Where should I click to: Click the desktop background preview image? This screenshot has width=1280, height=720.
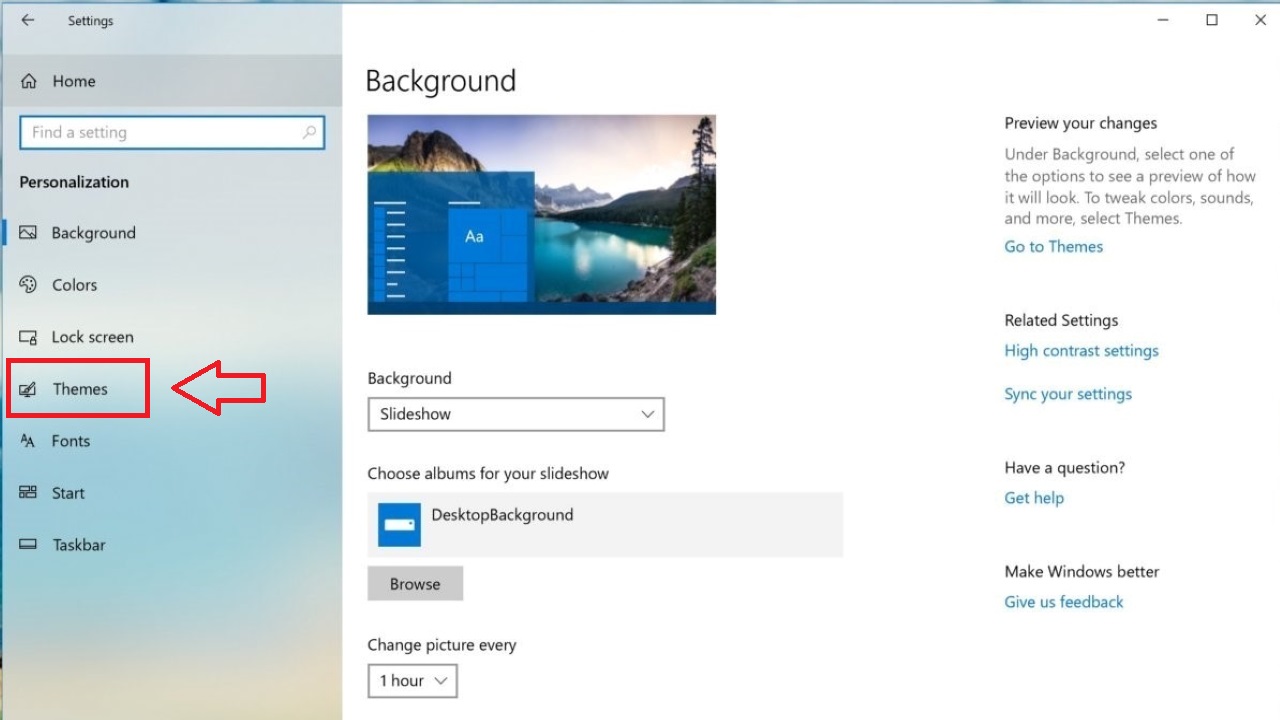click(541, 214)
